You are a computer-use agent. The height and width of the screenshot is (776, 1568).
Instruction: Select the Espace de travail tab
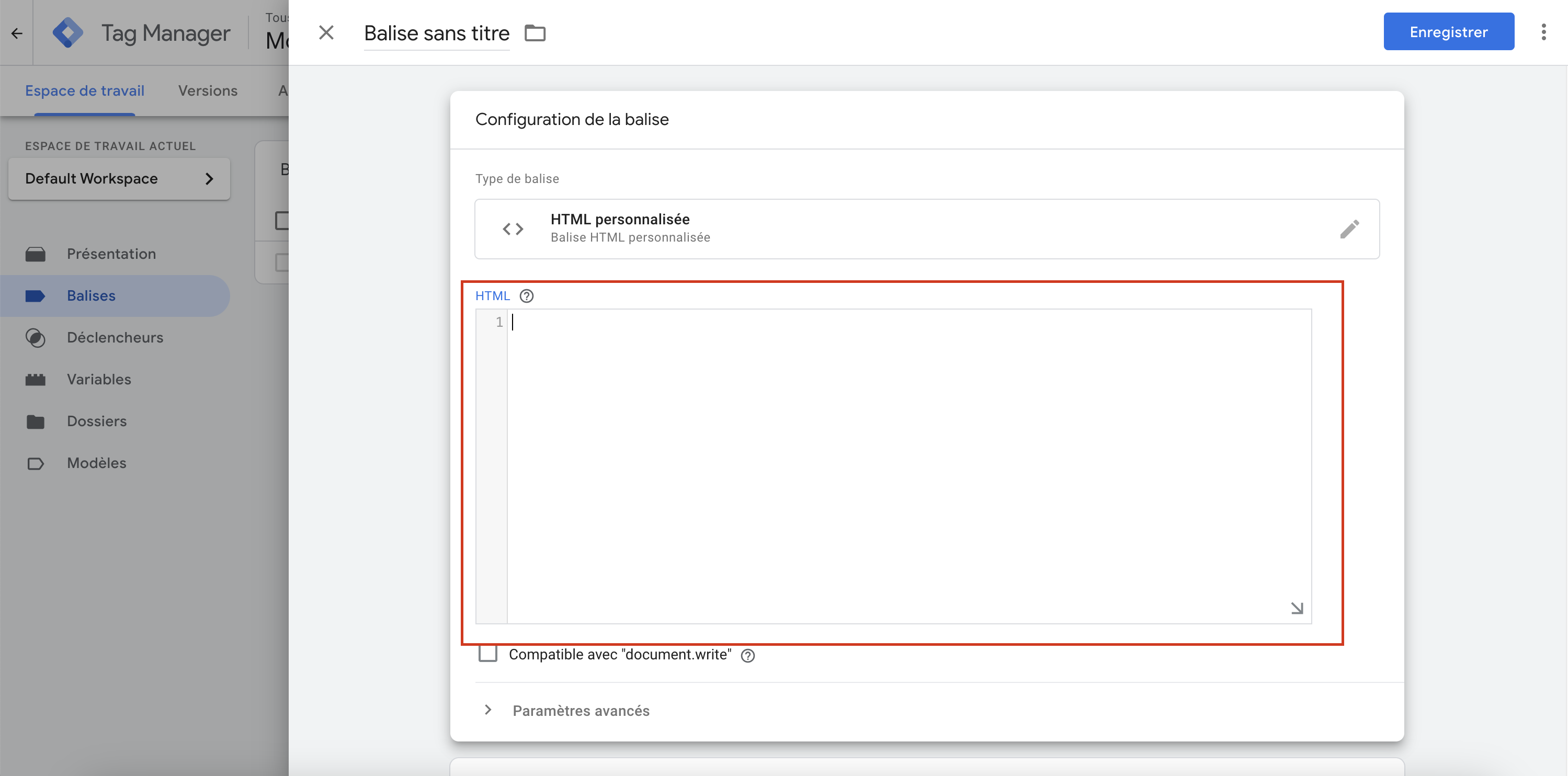click(x=84, y=90)
